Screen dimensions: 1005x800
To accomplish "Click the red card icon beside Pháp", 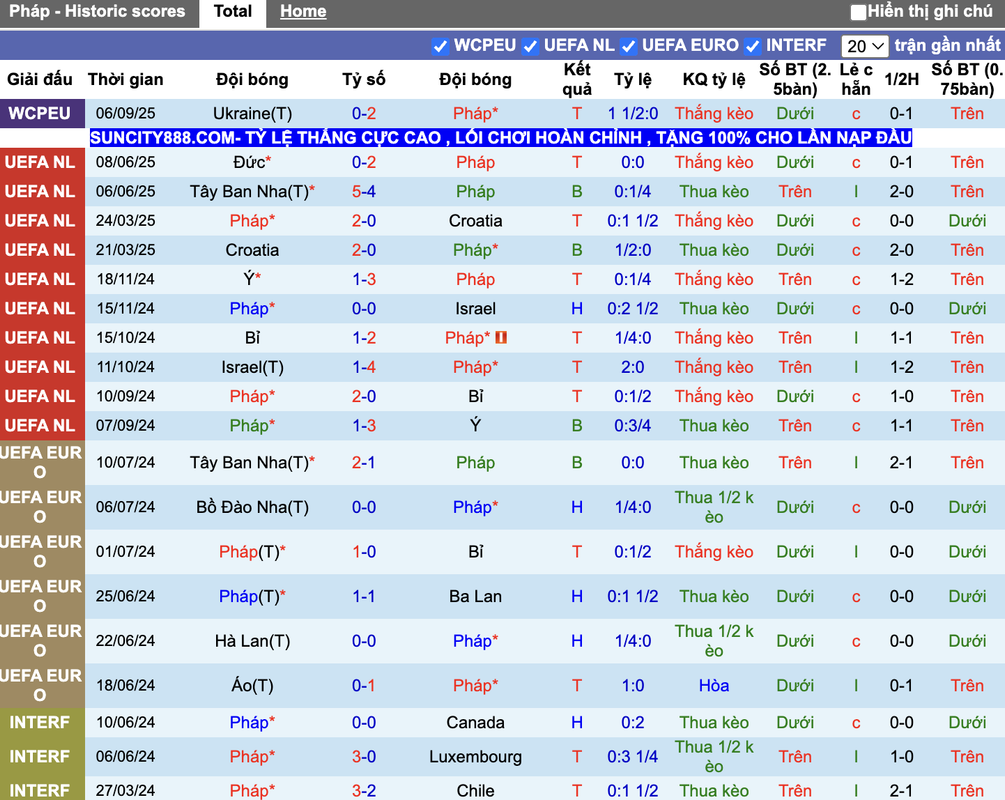I will (501, 337).
